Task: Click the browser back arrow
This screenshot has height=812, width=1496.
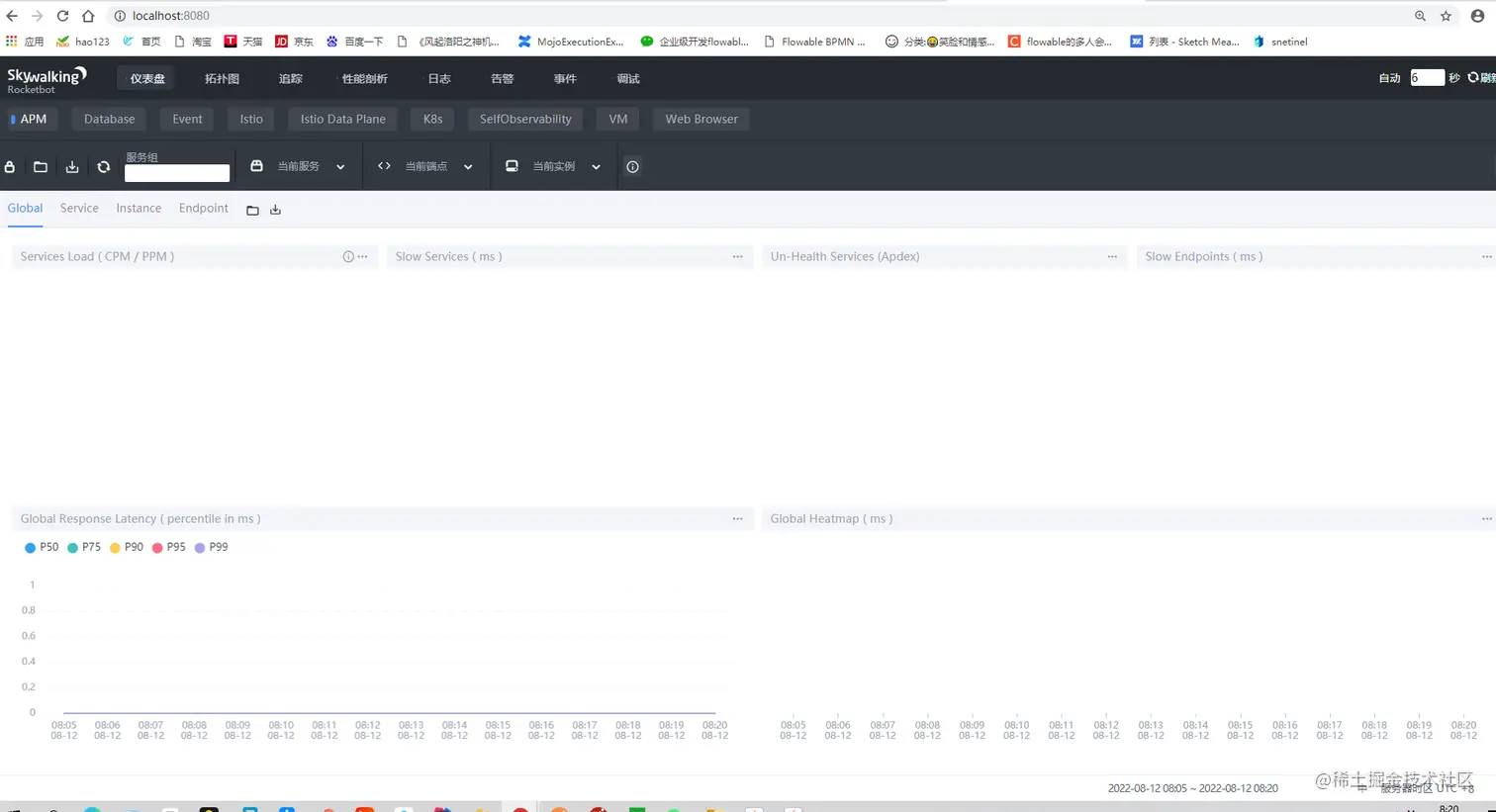Action: (x=12, y=16)
